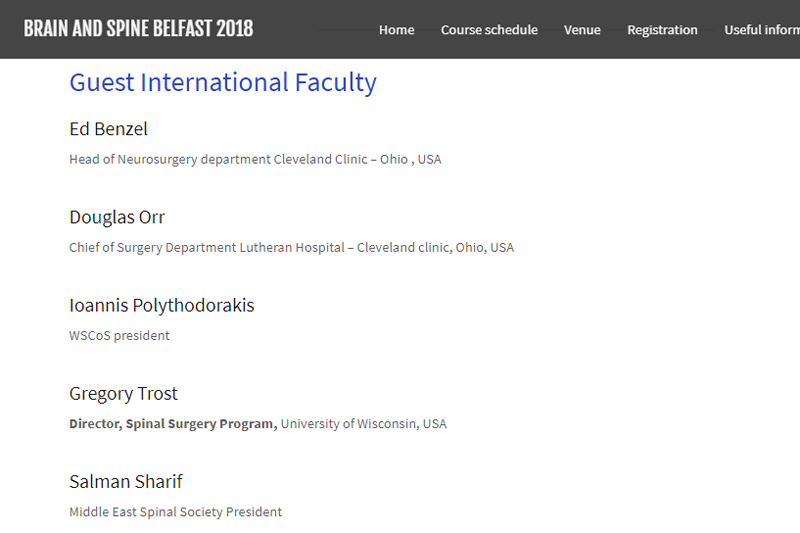Go to Course schedule page

(489, 30)
